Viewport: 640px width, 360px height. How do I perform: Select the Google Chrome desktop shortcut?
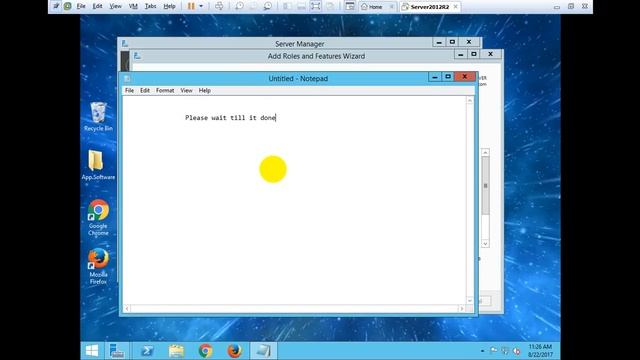click(98, 218)
